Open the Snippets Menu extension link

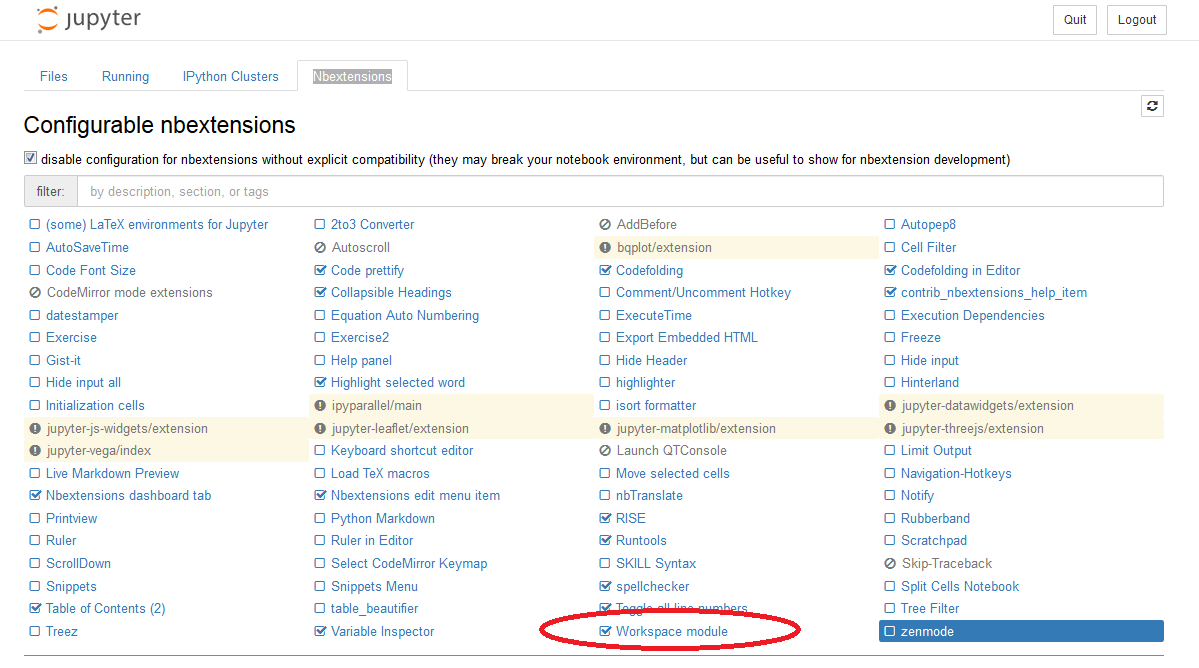click(x=374, y=587)
